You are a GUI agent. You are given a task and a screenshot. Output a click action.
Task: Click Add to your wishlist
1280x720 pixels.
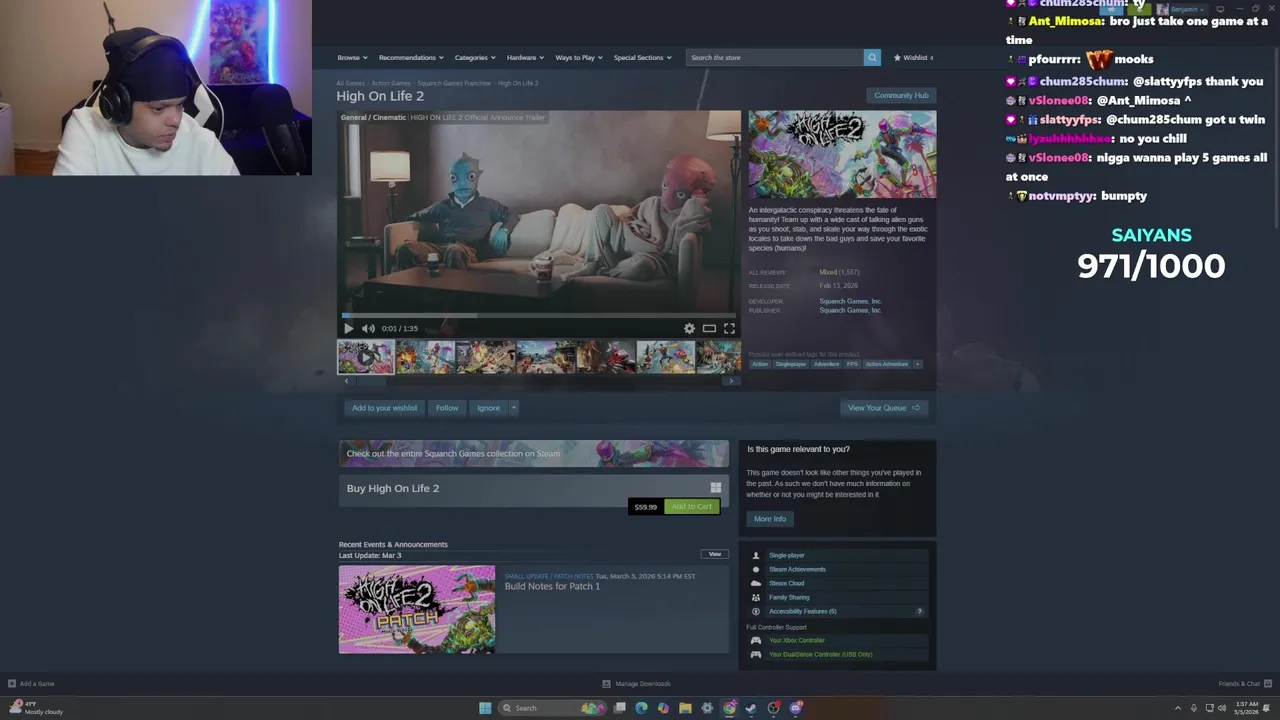tap(384, 408)
